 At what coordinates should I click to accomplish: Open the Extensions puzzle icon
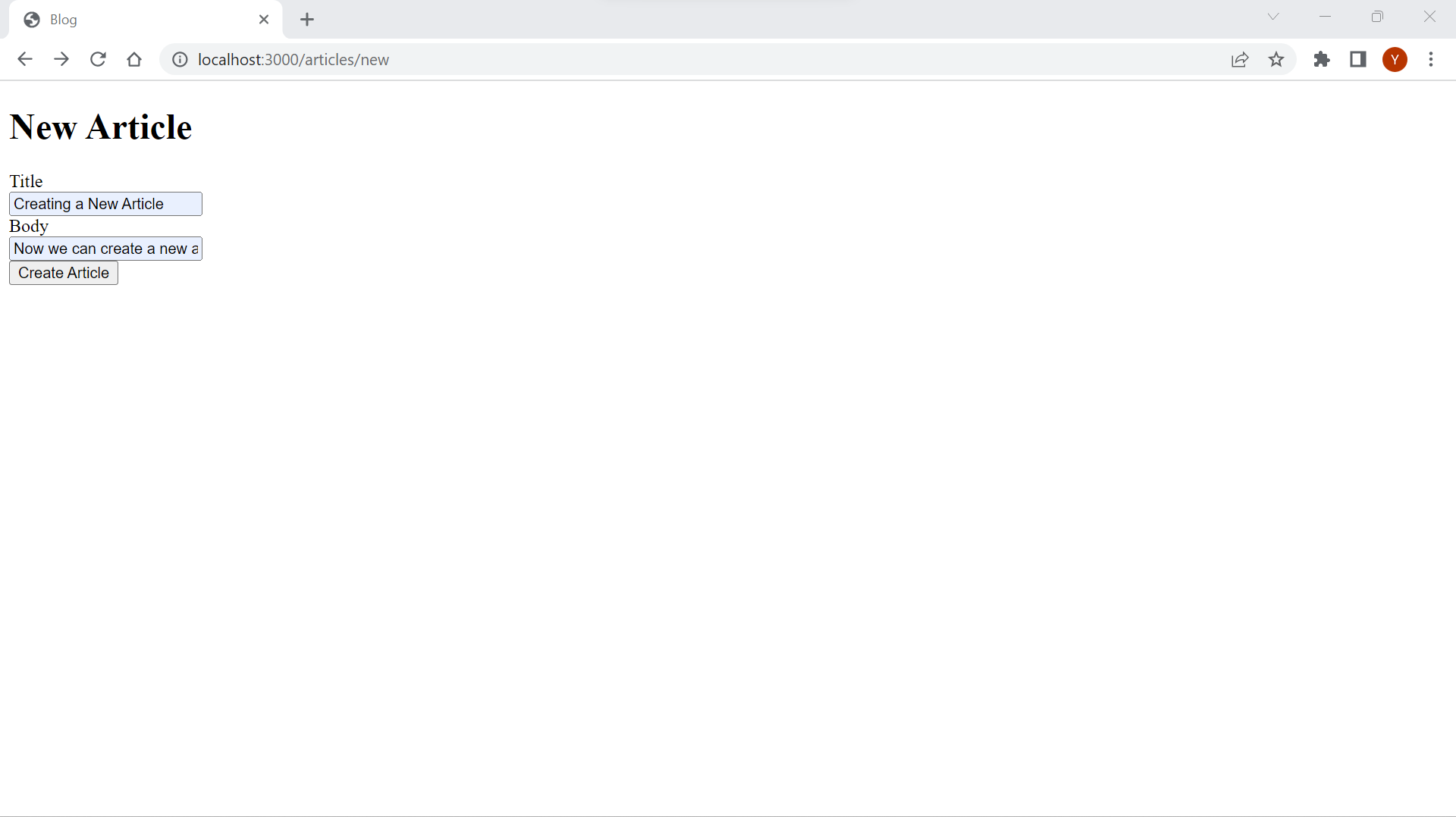pyautogui.click(x=1322, y=59)
